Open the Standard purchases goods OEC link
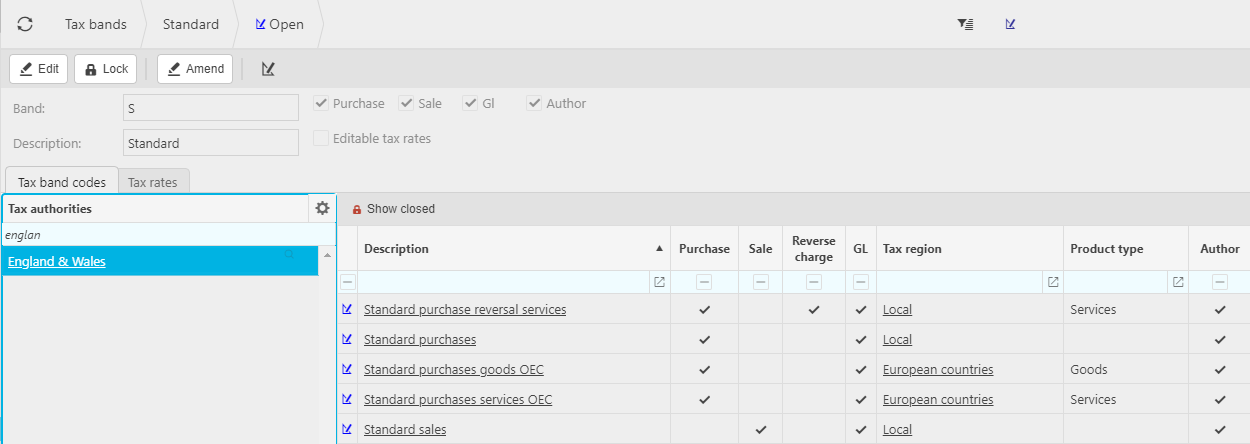The image size is (1250, 444). pos(453,369)
